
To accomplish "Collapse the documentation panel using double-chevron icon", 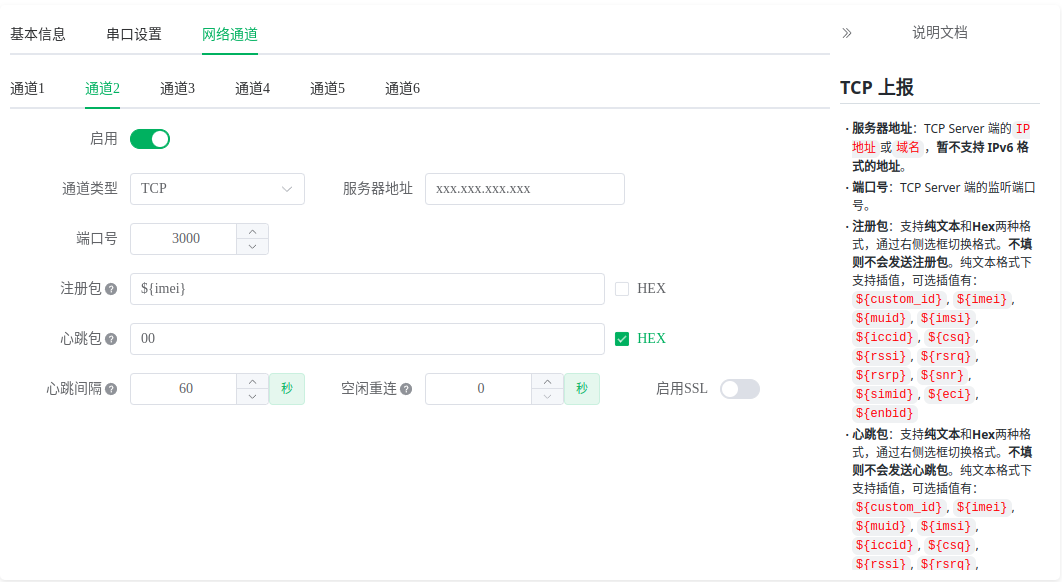I will pyautogui.click(x=847, y=33).
